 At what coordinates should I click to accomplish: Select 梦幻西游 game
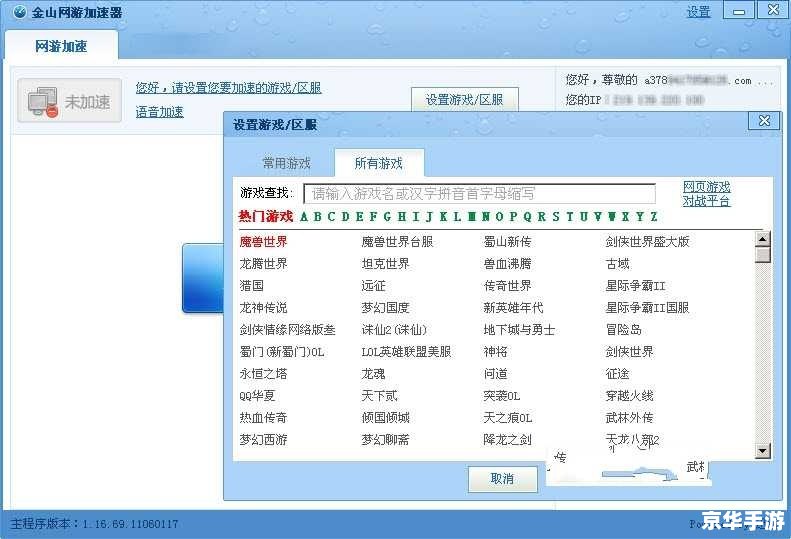pyautogui.click(x=263, y=440)
